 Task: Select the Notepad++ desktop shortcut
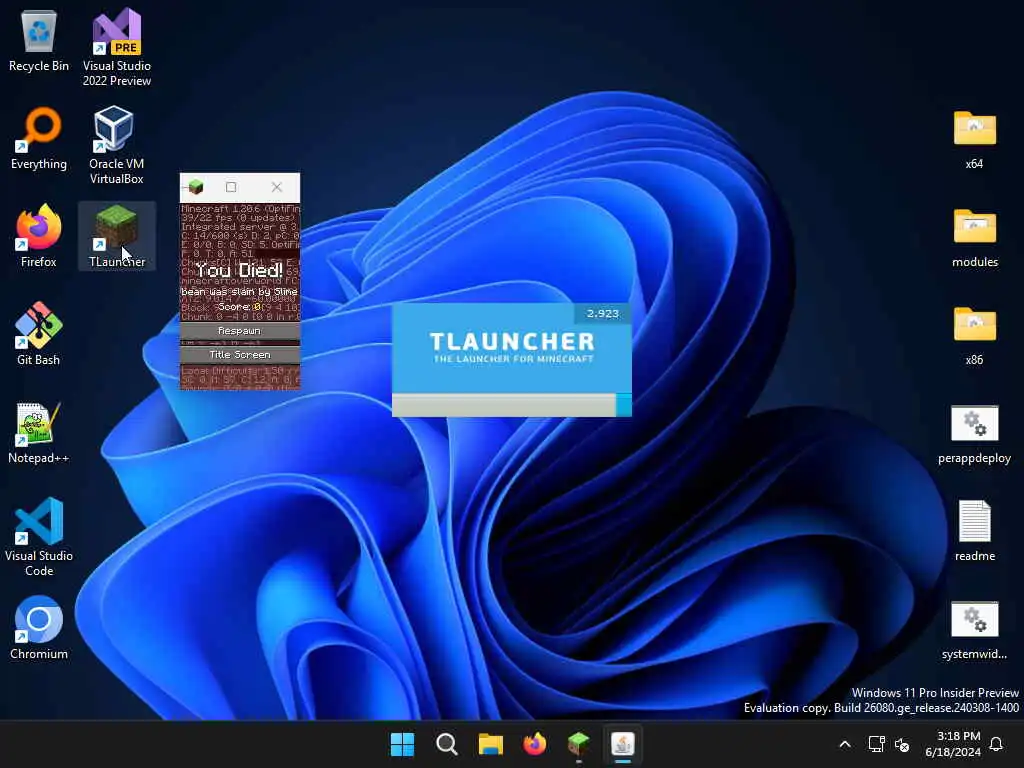(x=39, y=433)
